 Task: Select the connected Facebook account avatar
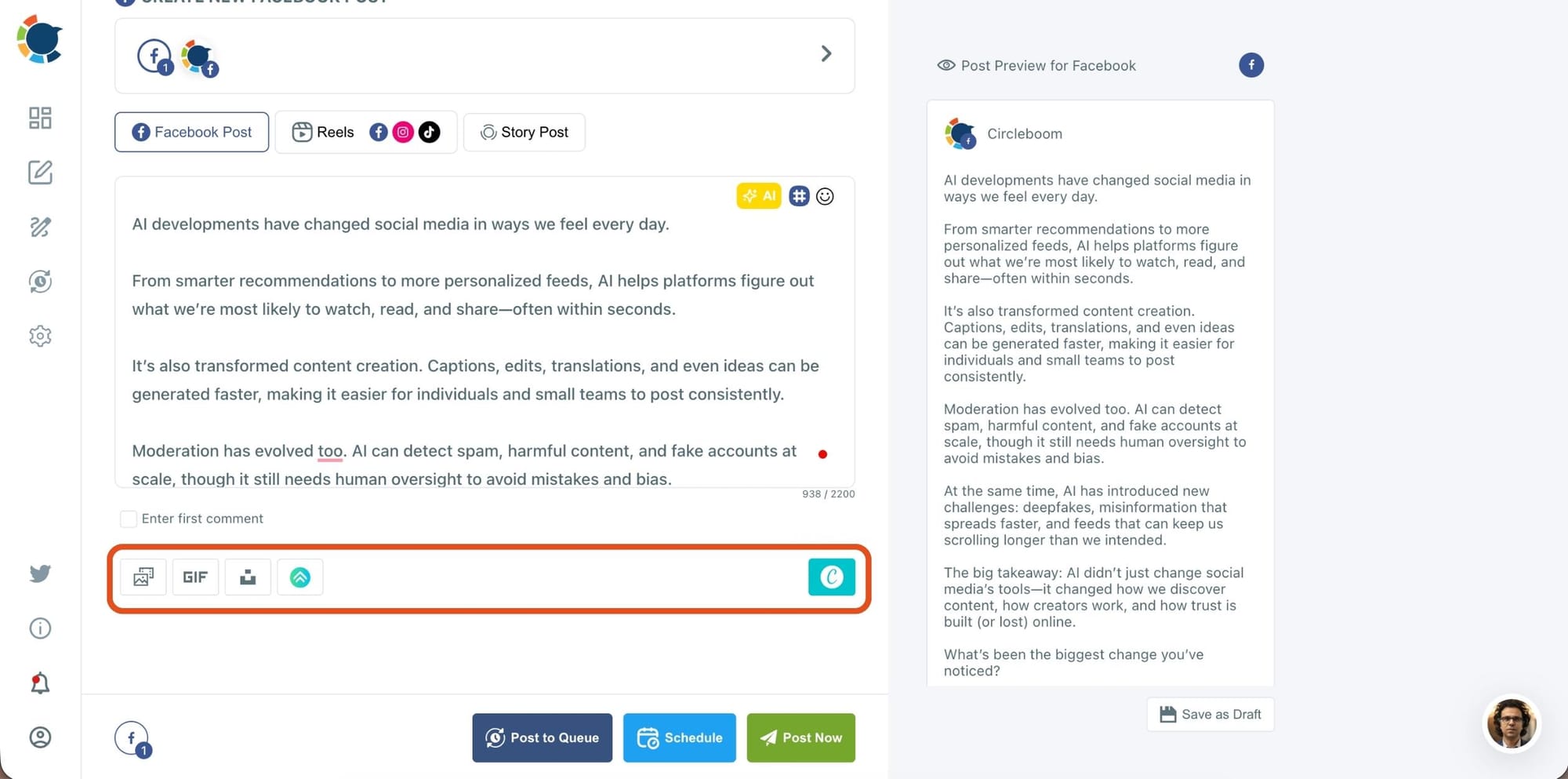point(197,56)
